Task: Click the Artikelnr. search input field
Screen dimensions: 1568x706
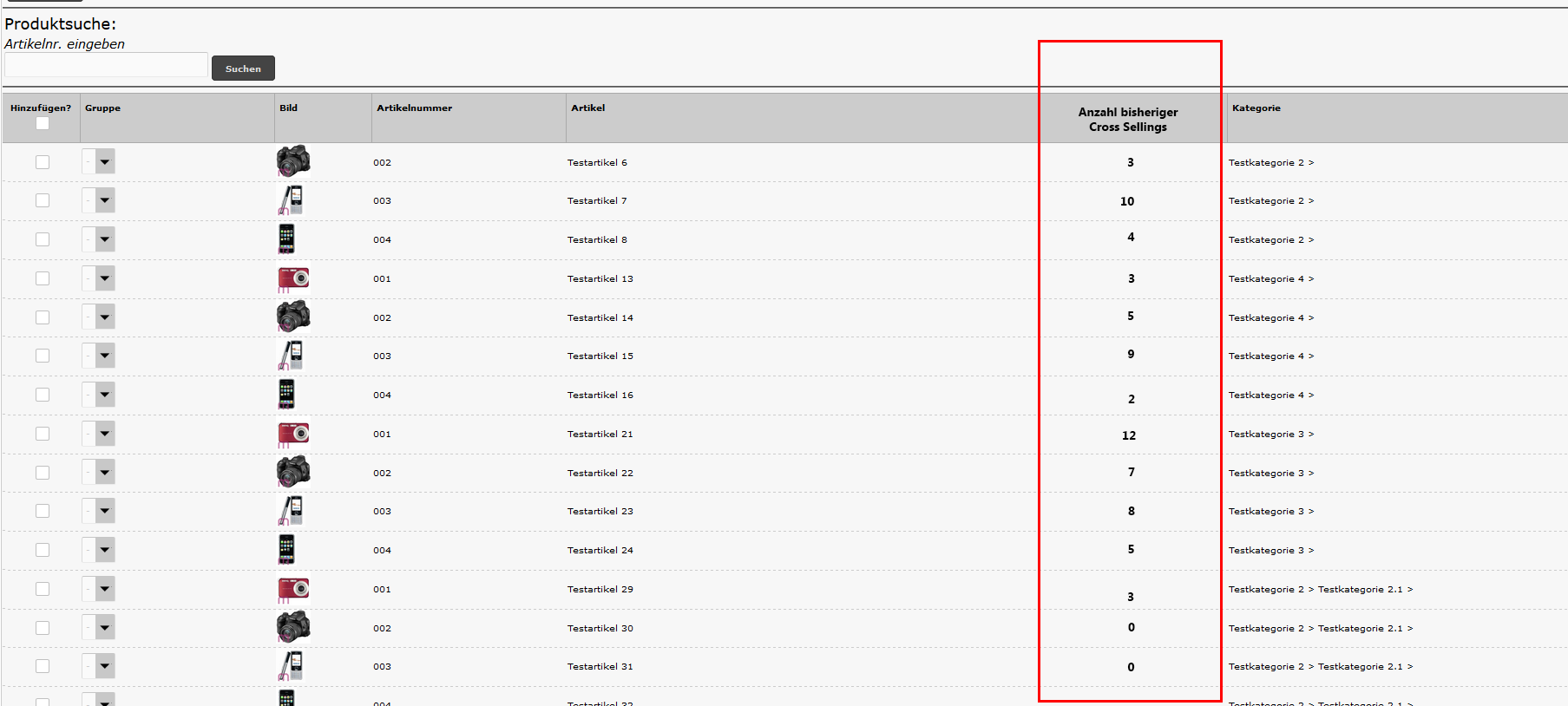Action: click(x=106, y=66)
